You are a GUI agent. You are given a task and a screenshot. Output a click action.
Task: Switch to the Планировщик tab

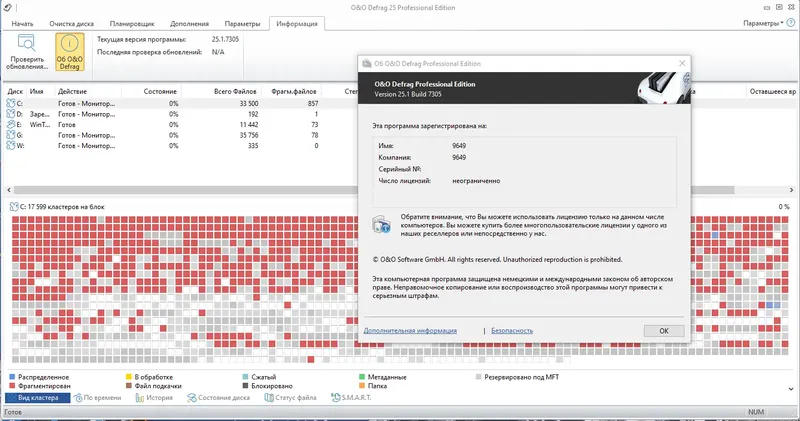132,23
